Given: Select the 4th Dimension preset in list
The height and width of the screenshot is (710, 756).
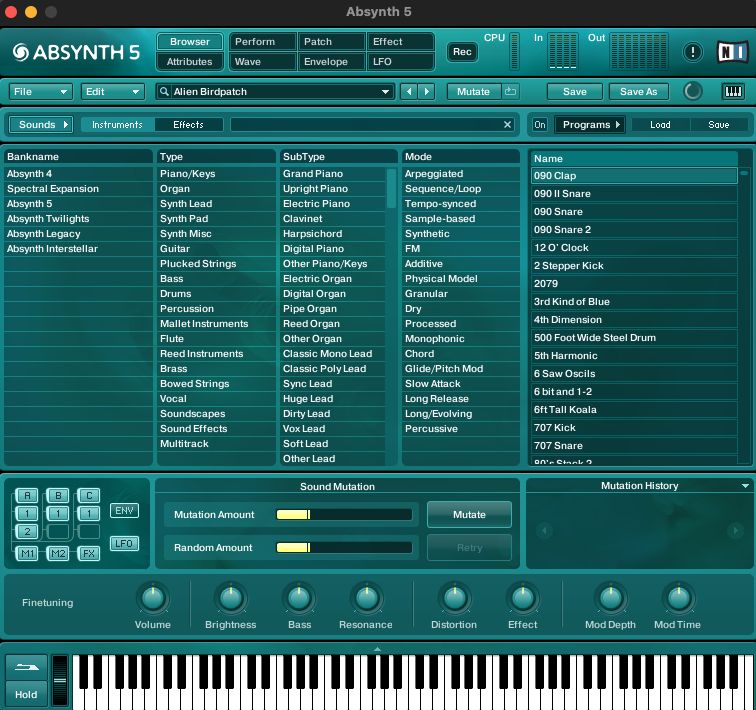Looking at the screenshot, I should (x=568, y=320).
